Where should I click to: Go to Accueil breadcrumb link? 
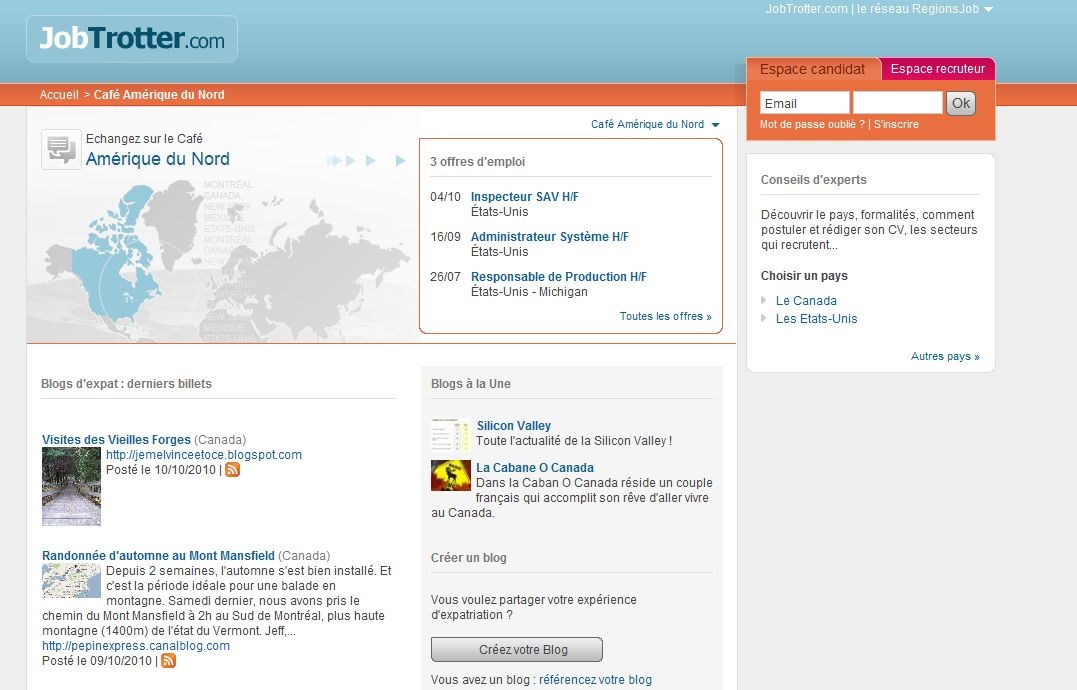[x=59, y=95]
